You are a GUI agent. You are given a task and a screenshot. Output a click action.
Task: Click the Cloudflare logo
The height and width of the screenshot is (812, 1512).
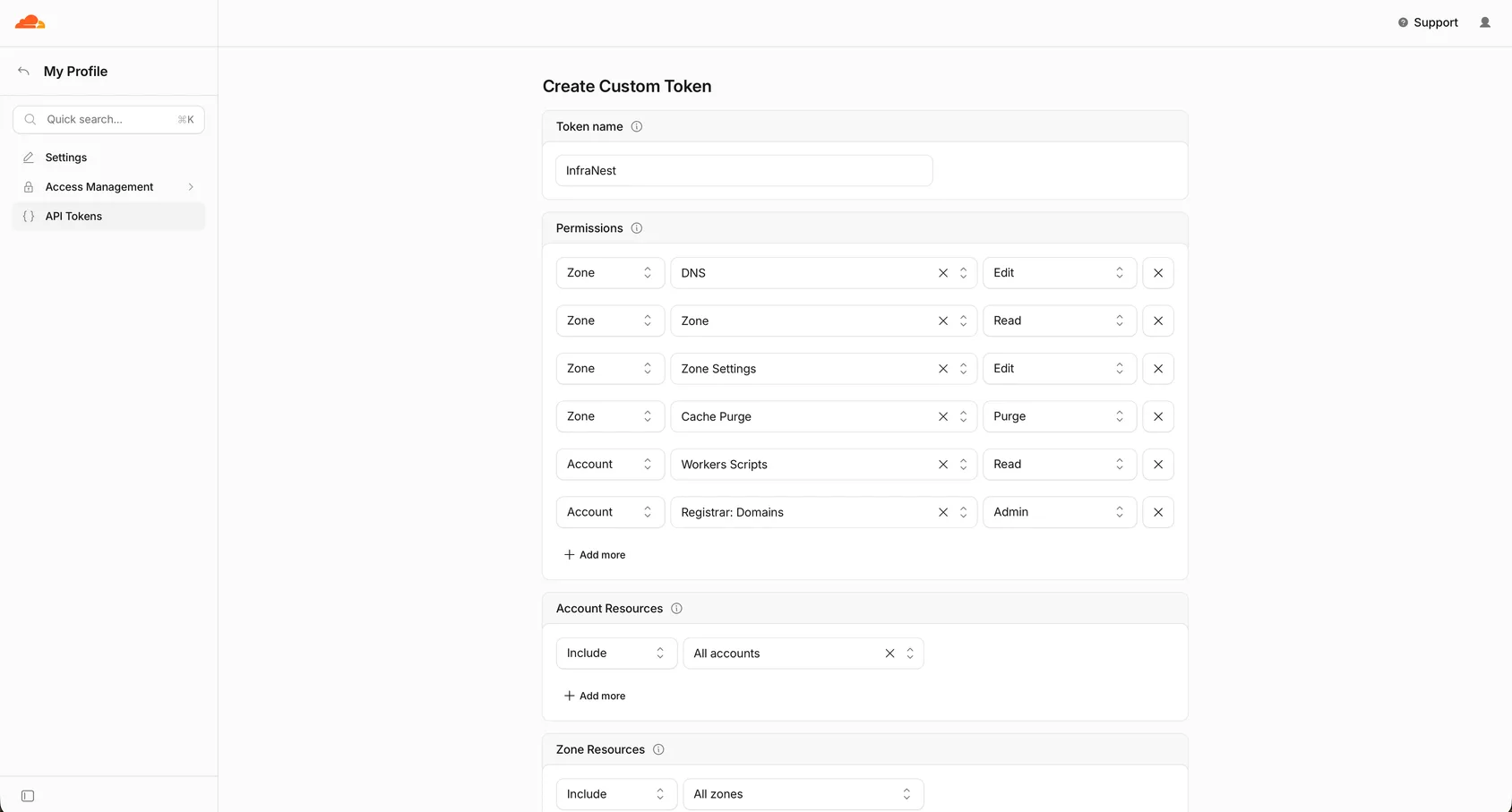pyautogui.click(x=30, y=22)
